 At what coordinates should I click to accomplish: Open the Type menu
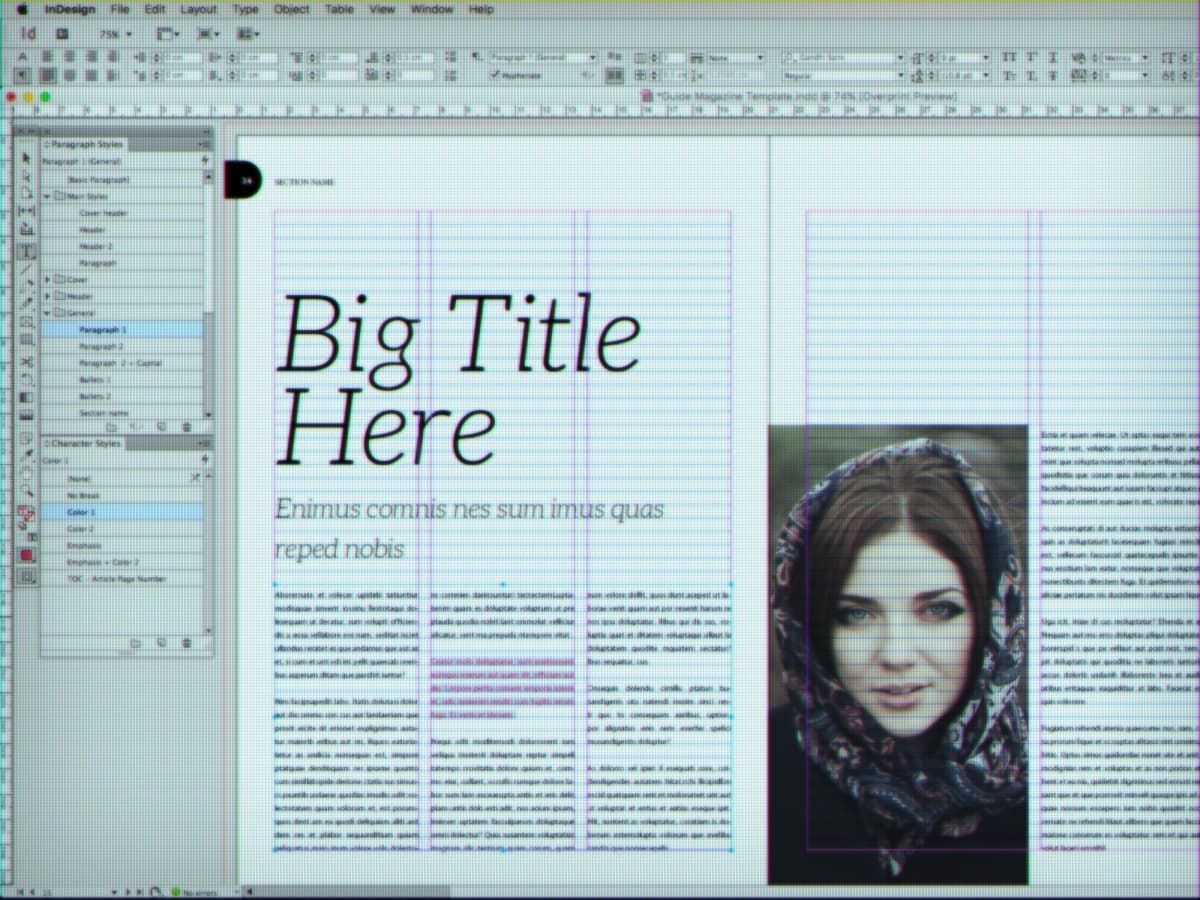[x=246, y=9]
